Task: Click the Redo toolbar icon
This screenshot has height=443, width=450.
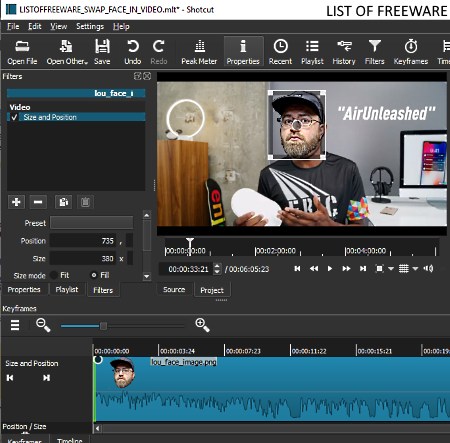Action: click(159, 52)
